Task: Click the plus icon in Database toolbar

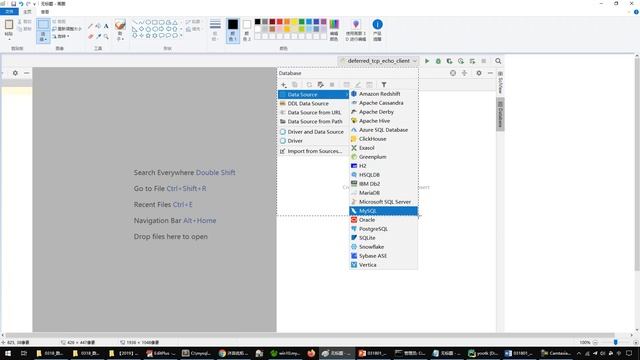Action: [283, 84]
